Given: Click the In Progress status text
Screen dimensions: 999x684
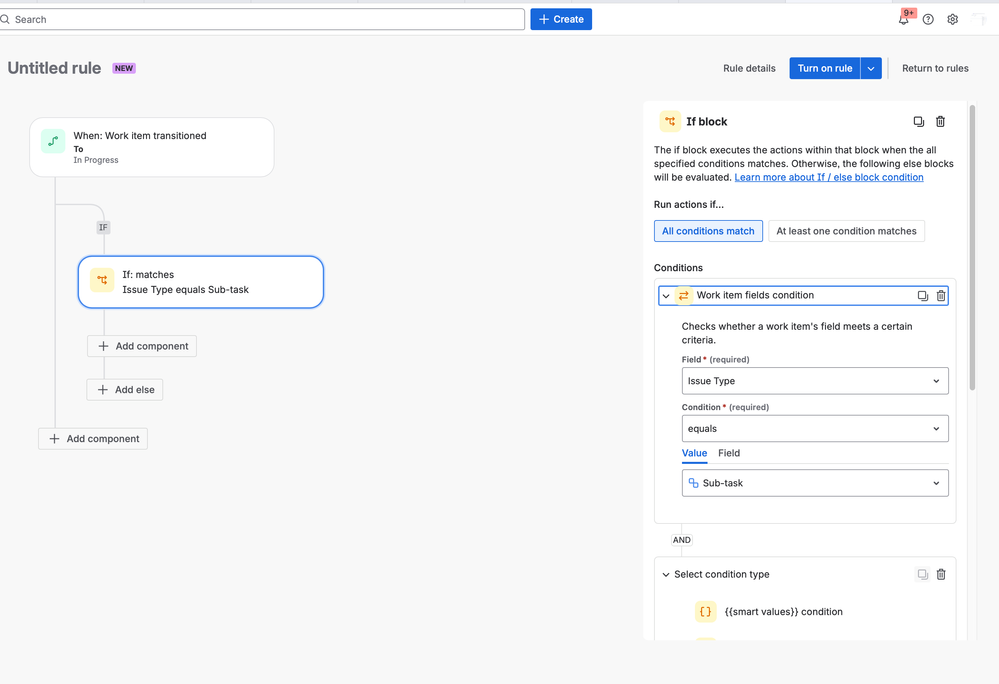Looking at the screenshot, I should tap(96, 160).
